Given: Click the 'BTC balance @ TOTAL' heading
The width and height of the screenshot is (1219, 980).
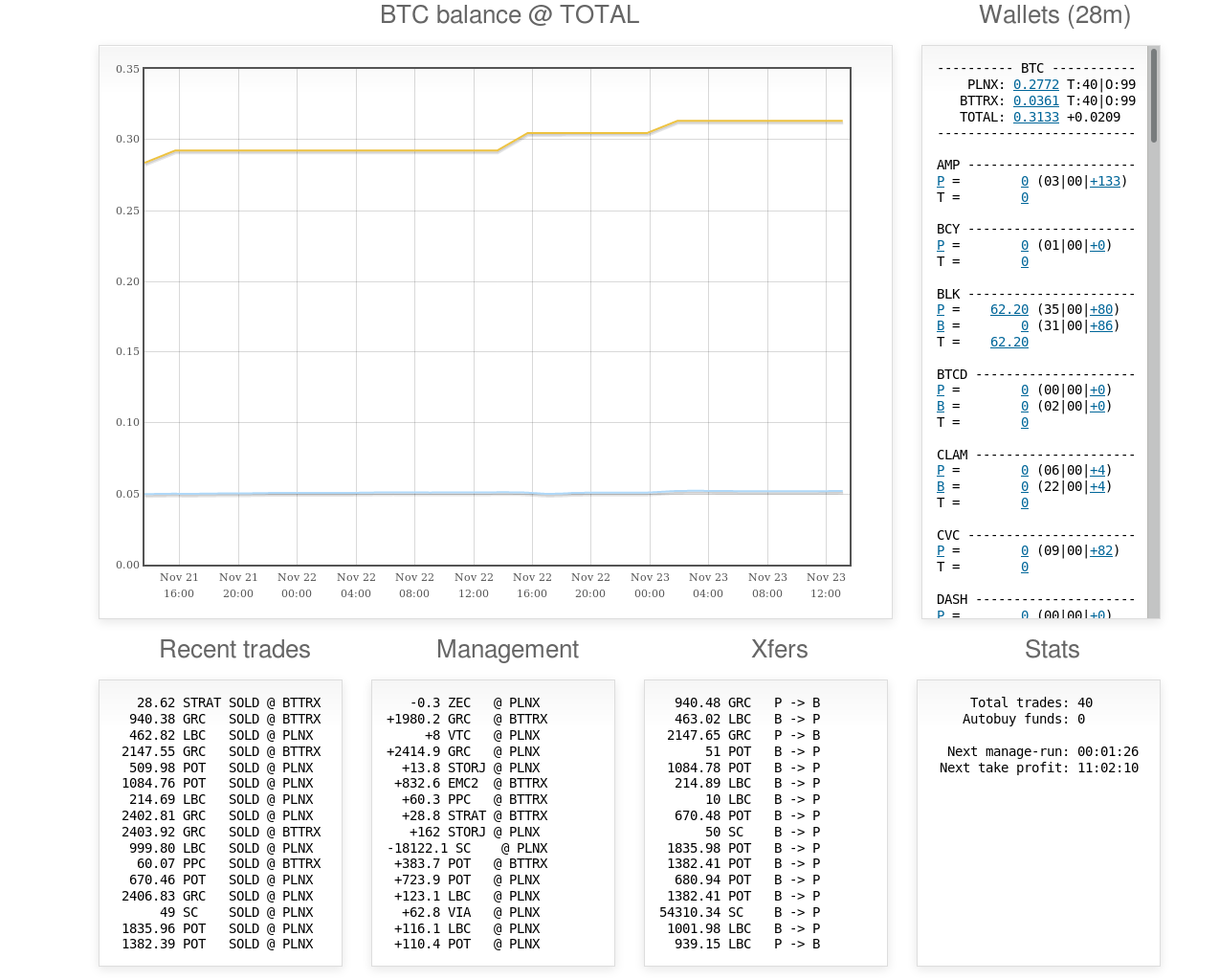Looking at the screenshot, I should coord(510,15).
